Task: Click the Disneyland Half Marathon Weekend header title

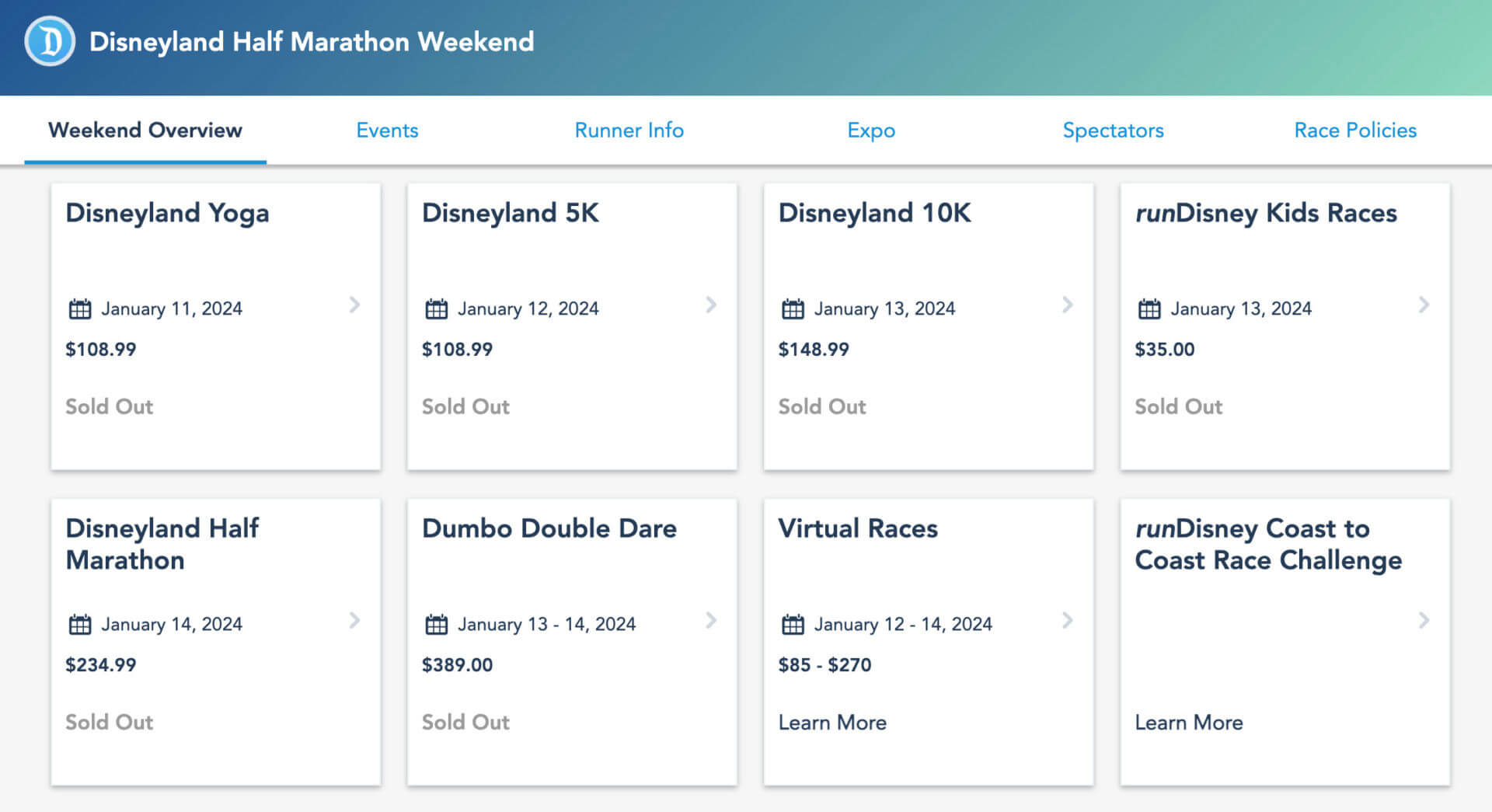Action: 312,42
